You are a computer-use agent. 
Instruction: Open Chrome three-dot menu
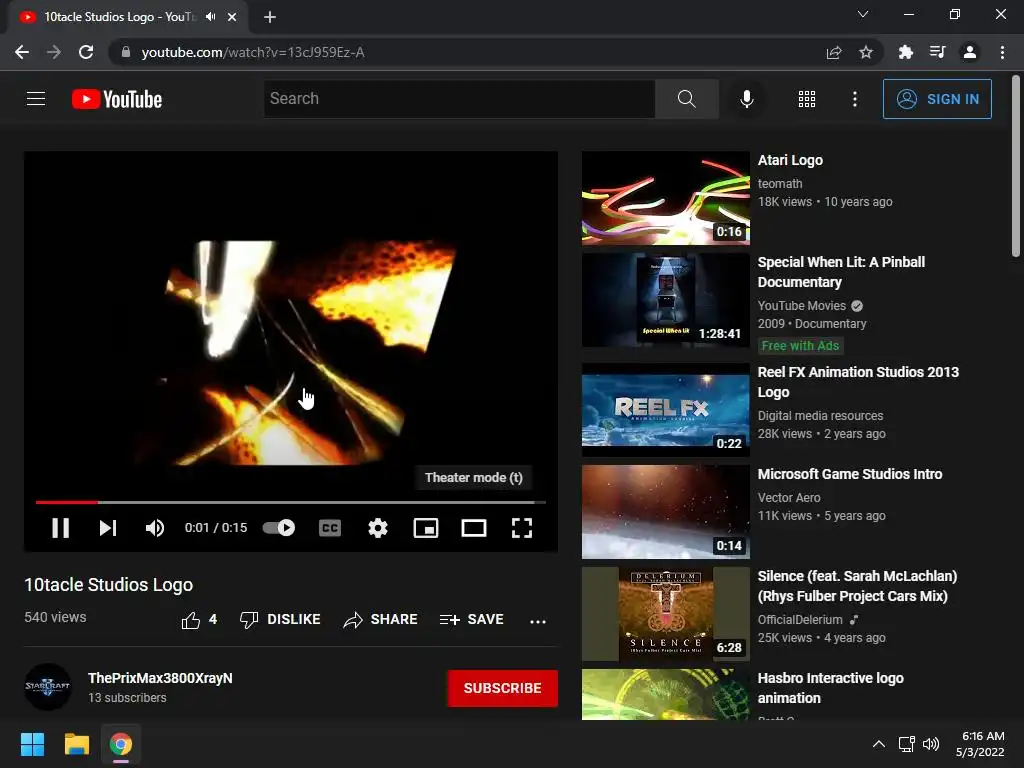[1002, 52]
